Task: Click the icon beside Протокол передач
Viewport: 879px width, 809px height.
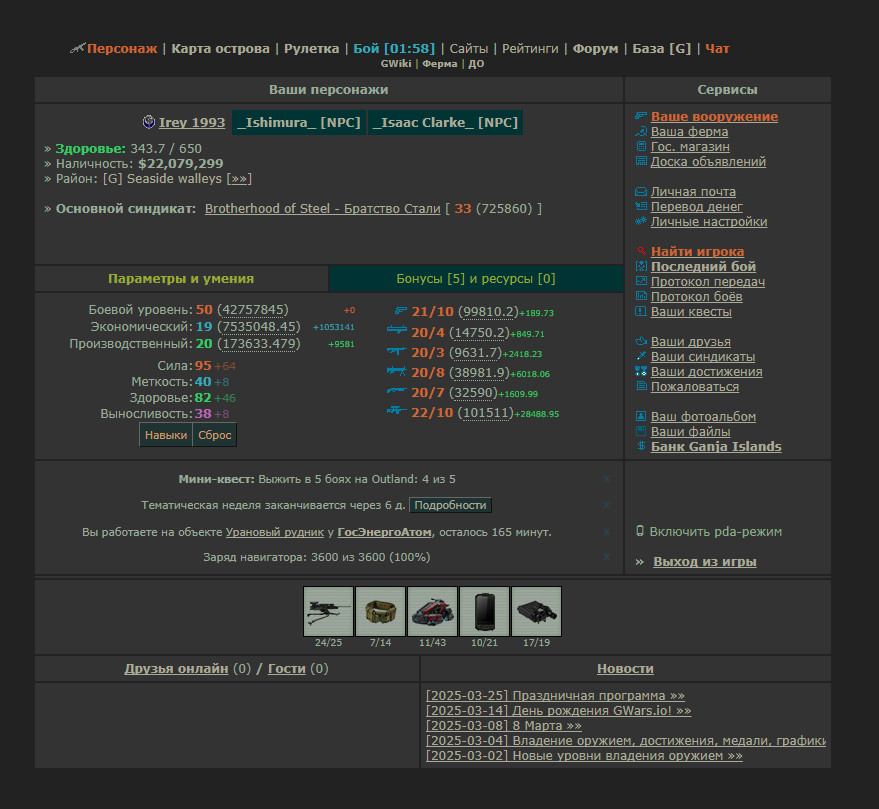Action: [641, 281]
